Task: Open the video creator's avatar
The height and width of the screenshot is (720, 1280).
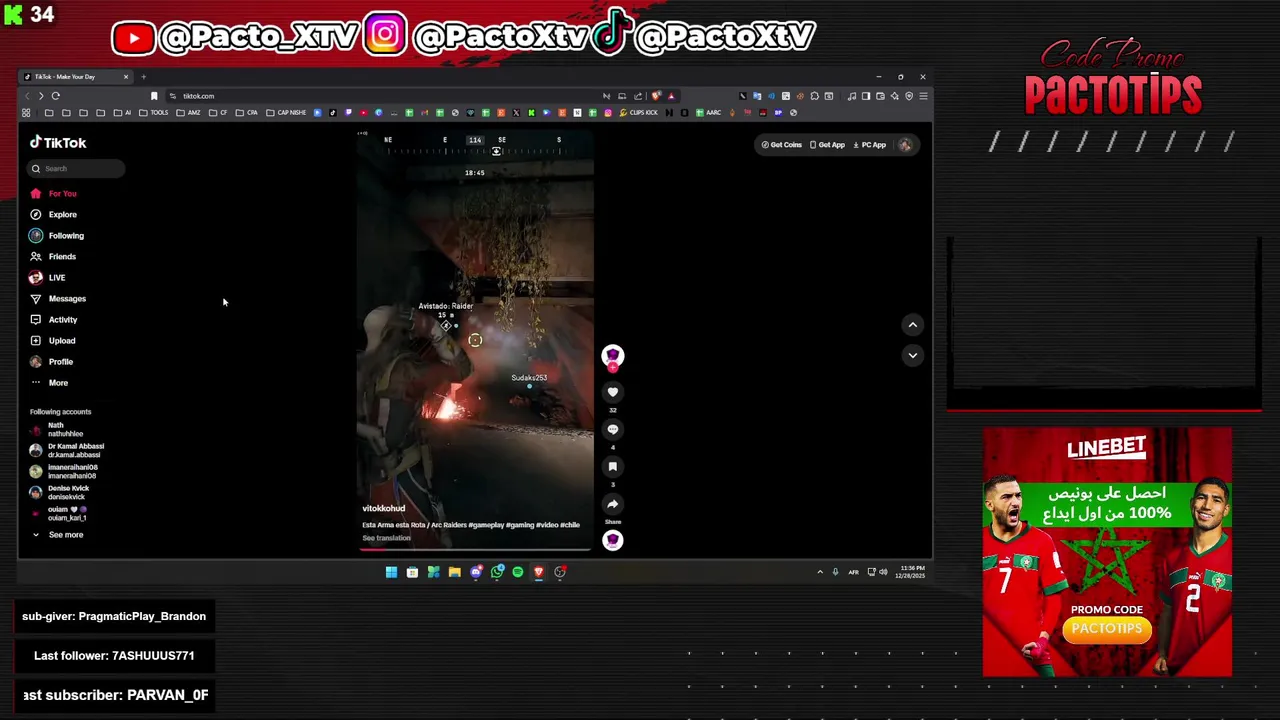Action: [x=613, y=355]
